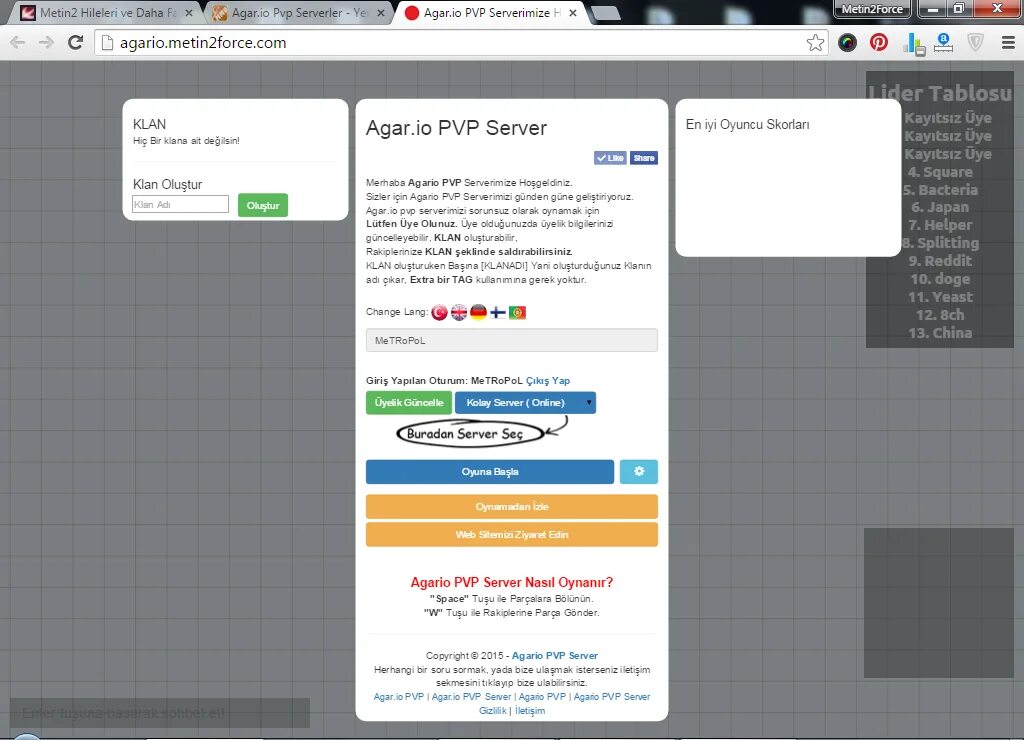Click the Agario PVP Server Nasıl Oynanır? heading

(511, 582)
